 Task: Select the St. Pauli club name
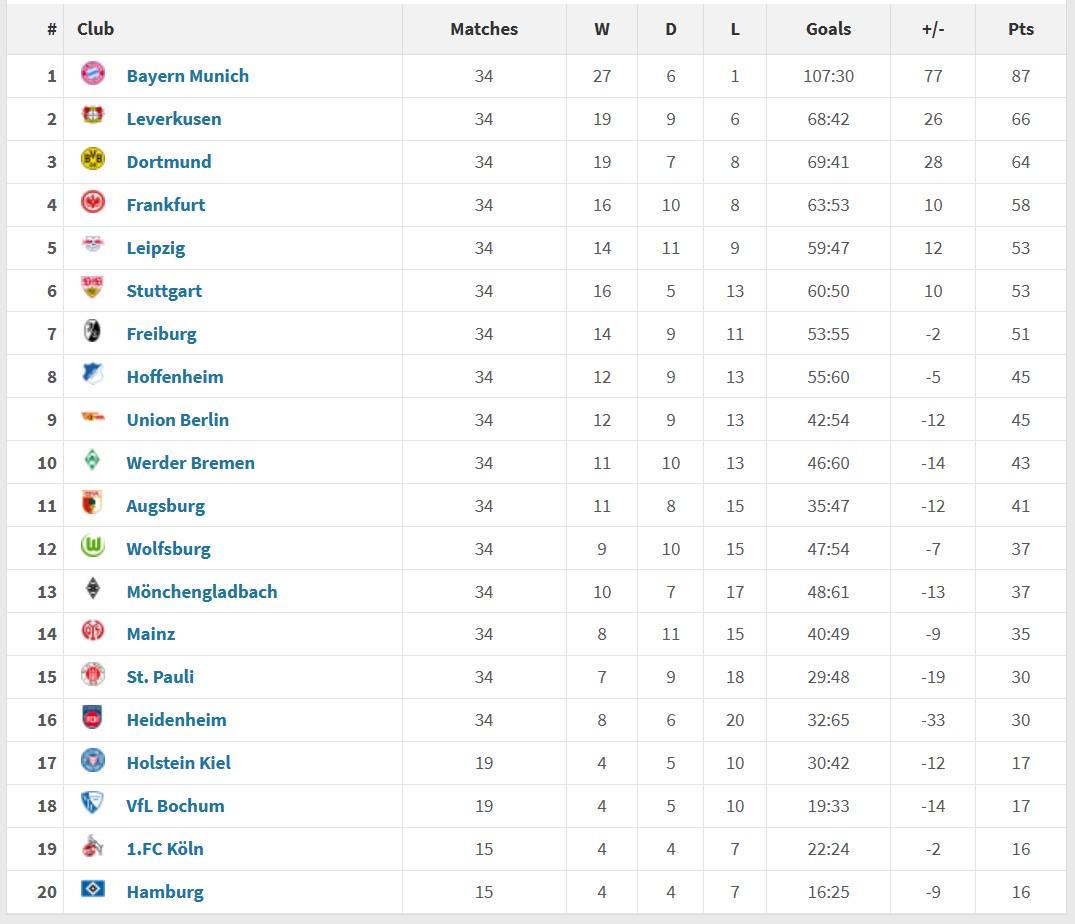pyautogui.click(x=160, y=677)
